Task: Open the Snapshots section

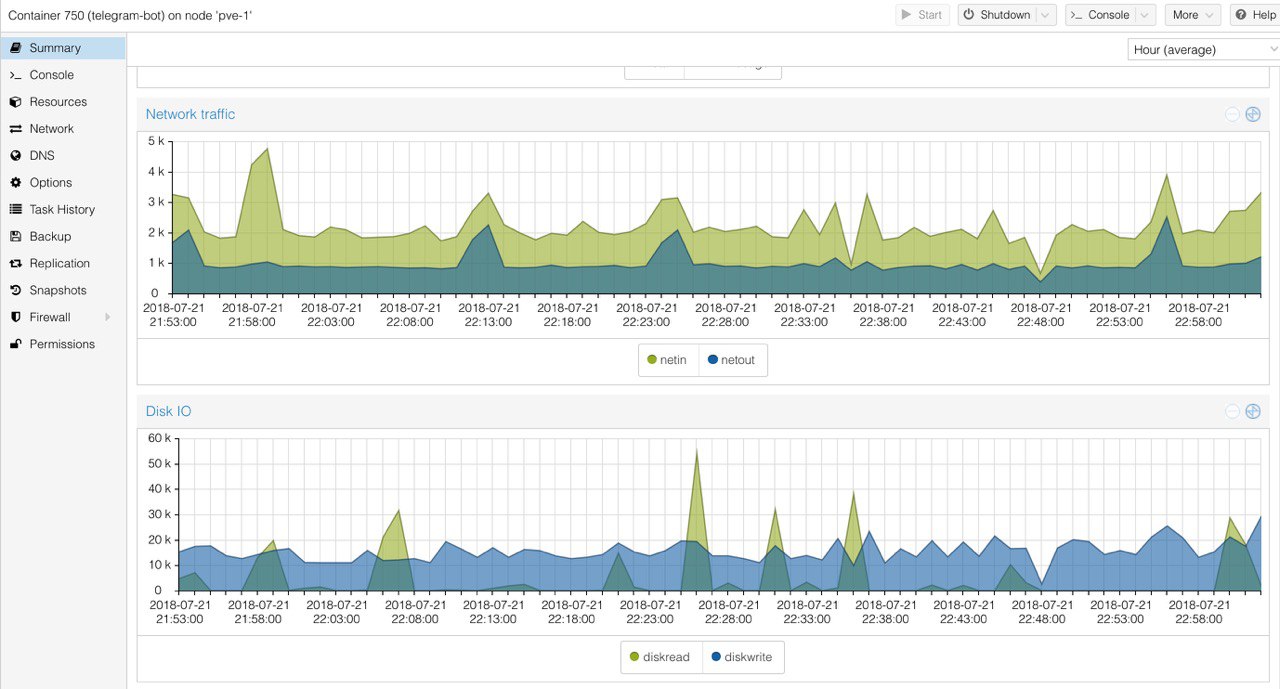Action: 63,291
